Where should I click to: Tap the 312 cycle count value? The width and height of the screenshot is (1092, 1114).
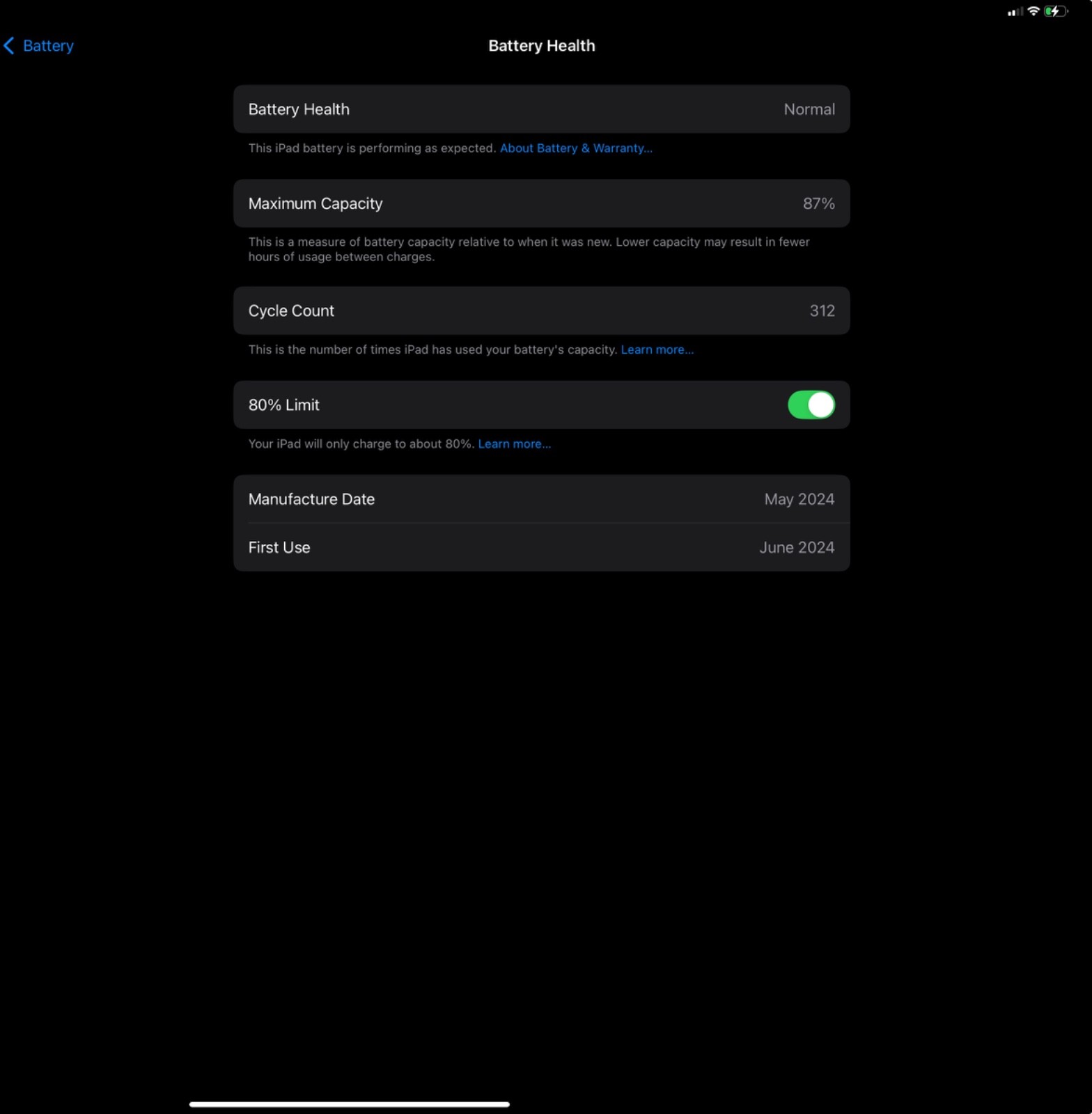click(822, 311)
